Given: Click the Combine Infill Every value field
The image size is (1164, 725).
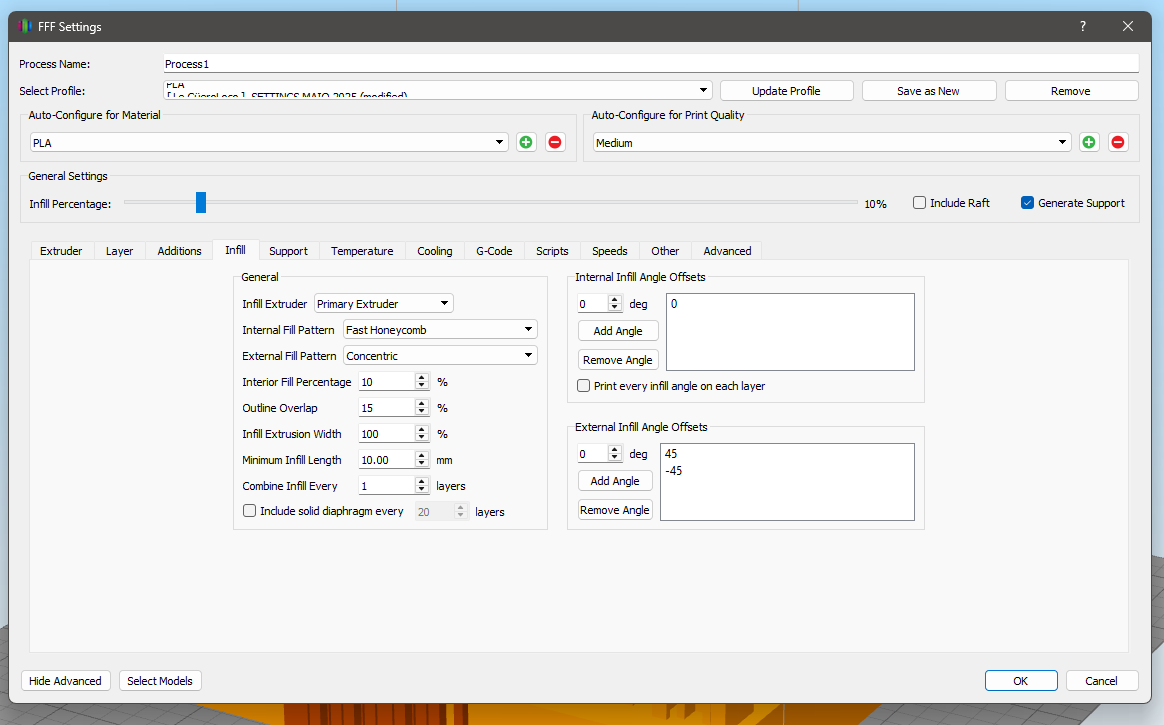Looking at the screenshot, I should point(386,485).
